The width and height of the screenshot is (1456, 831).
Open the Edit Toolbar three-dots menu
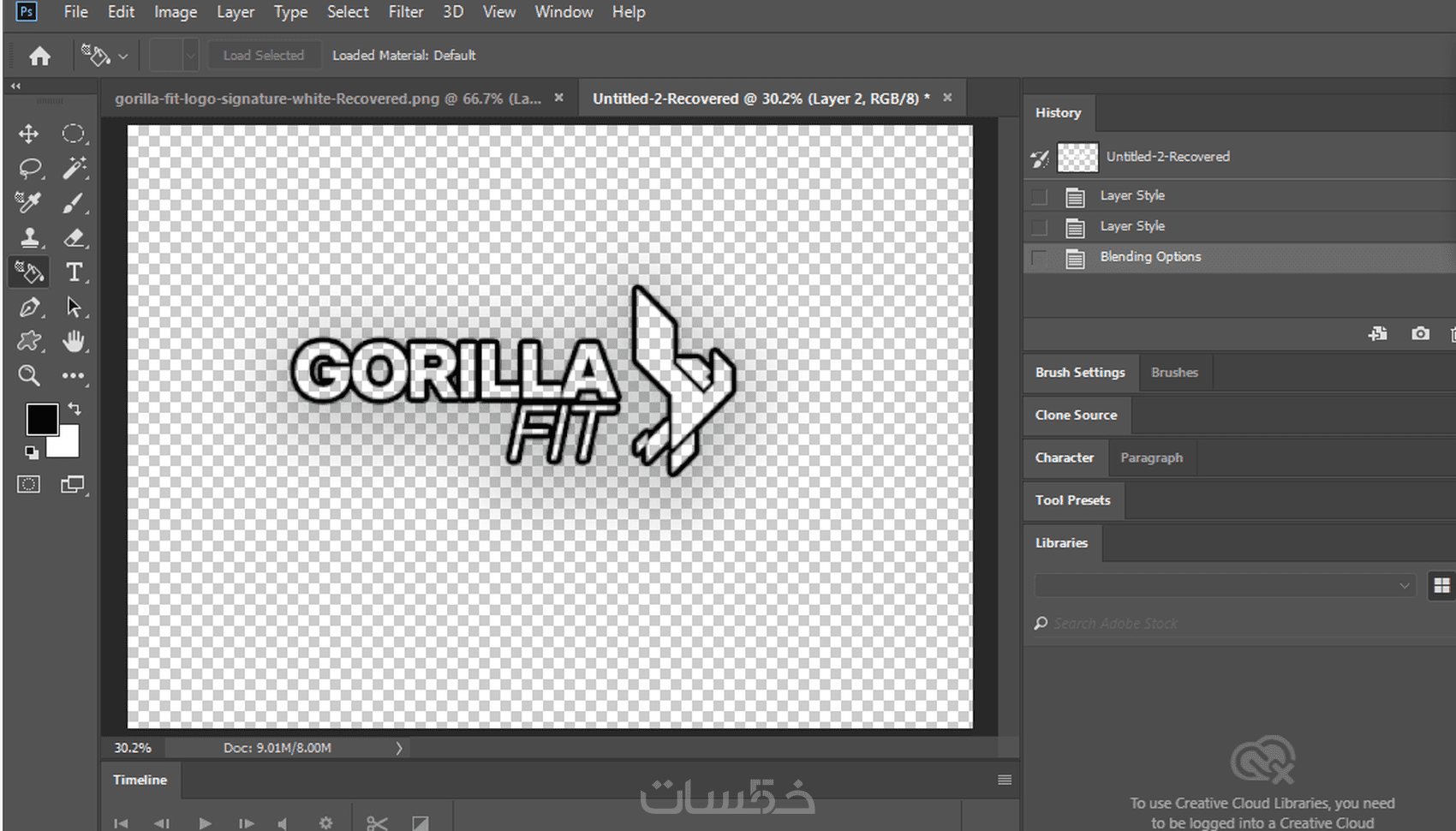[74, 375]
